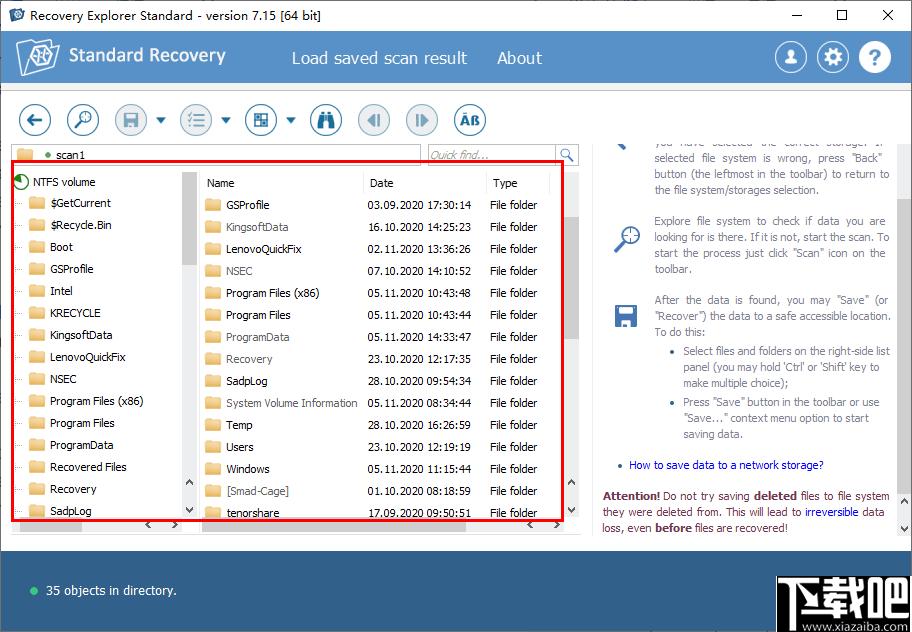912x632 pixels.
Task: Click help panel scroll down arrow
Action: (x=904, y=528)
